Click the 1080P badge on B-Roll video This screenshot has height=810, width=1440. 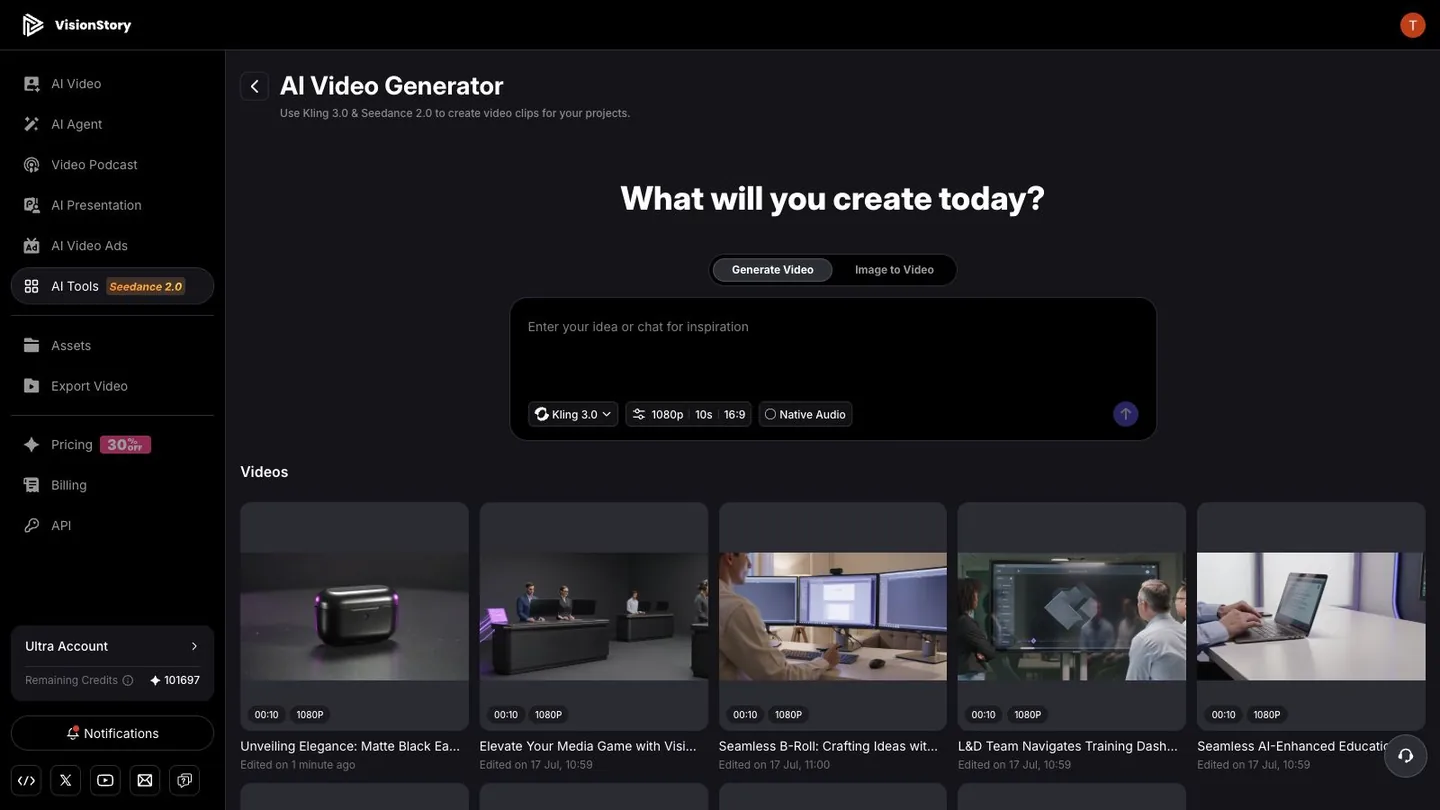pos(789,715)
